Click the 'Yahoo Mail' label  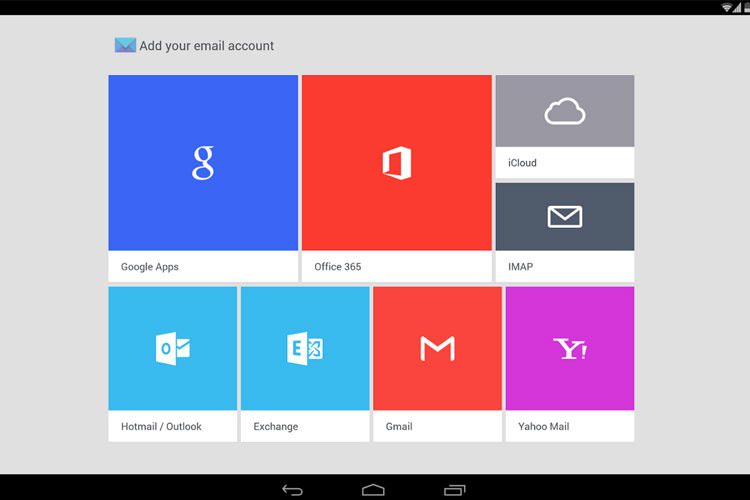click(543, 427)
